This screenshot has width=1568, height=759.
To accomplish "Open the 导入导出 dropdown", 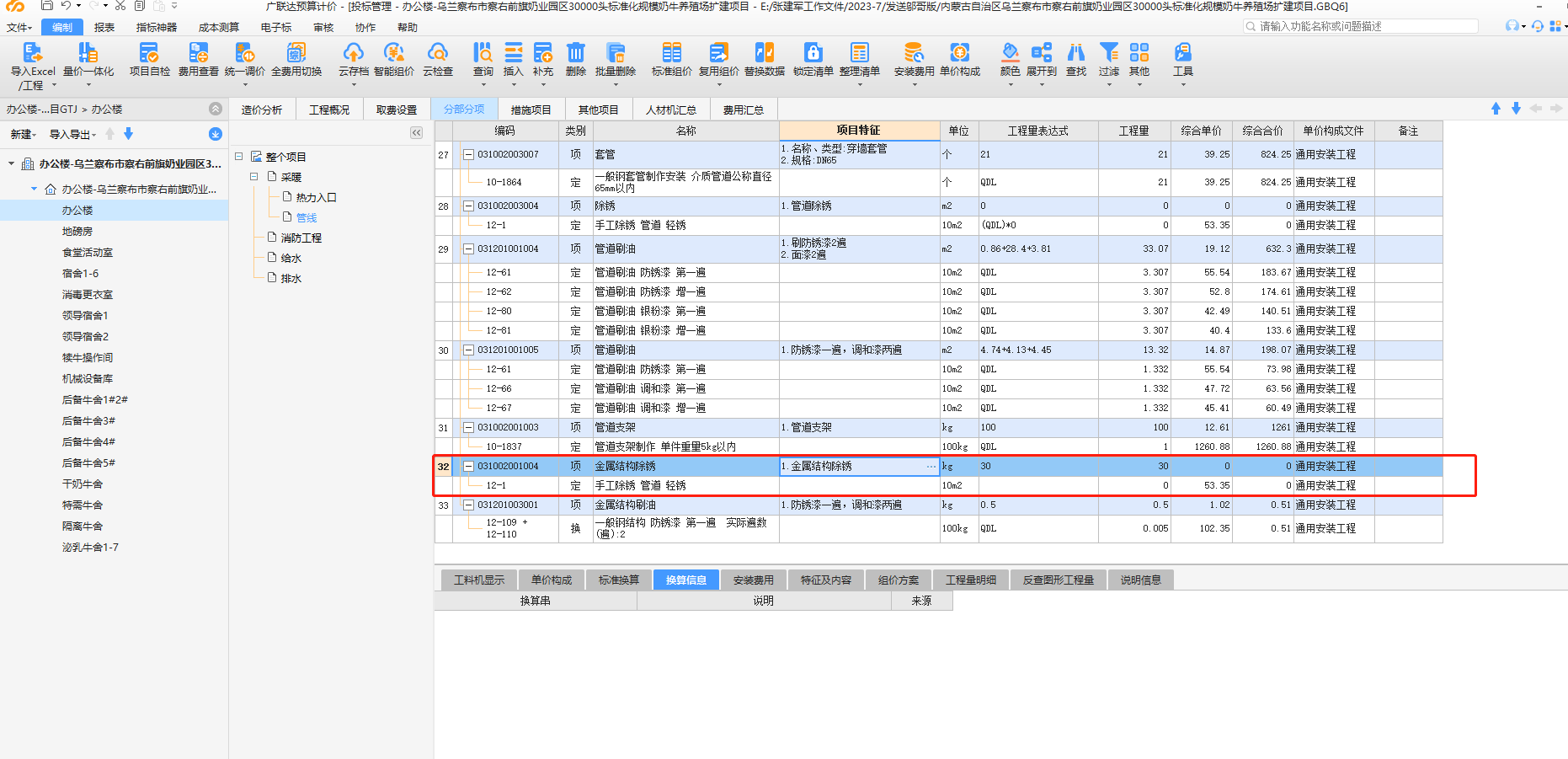I will pos(72,134).
